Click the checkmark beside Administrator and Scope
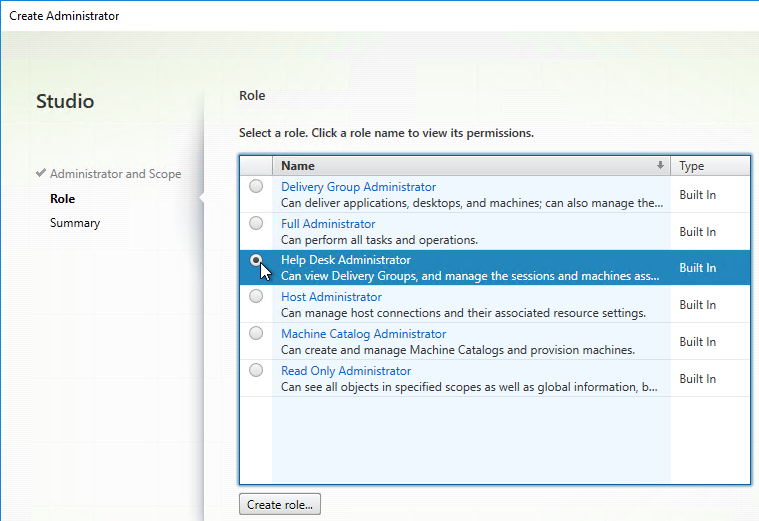This screenshot has height=521, width=759. click(41, 173)
